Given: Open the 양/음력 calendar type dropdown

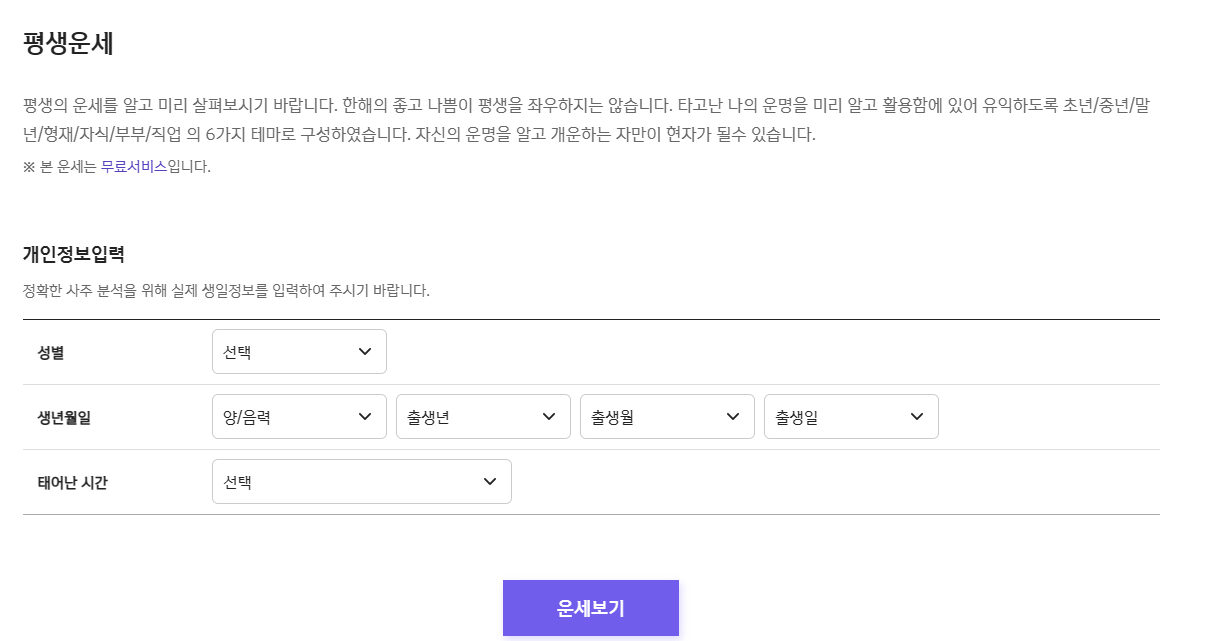Looking at the screenshot, I should coord(299,416).
